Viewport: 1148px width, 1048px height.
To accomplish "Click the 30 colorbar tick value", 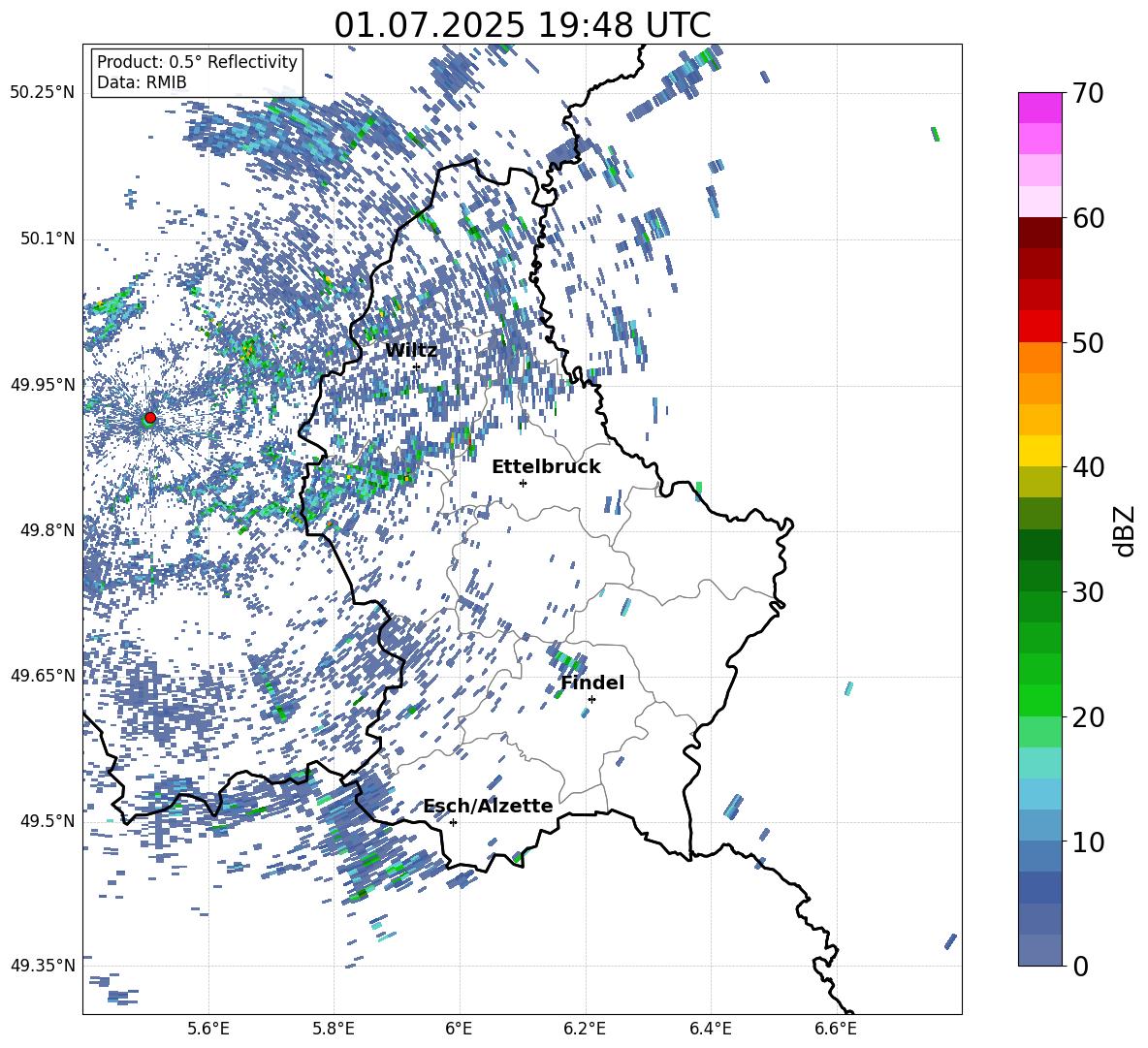I will (x=1088, y=592).
